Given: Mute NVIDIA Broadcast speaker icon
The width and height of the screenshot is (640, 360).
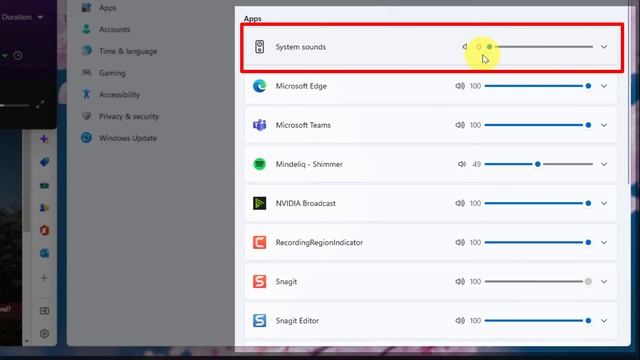Looking at the screenshot, I should [x=460, y=203].
